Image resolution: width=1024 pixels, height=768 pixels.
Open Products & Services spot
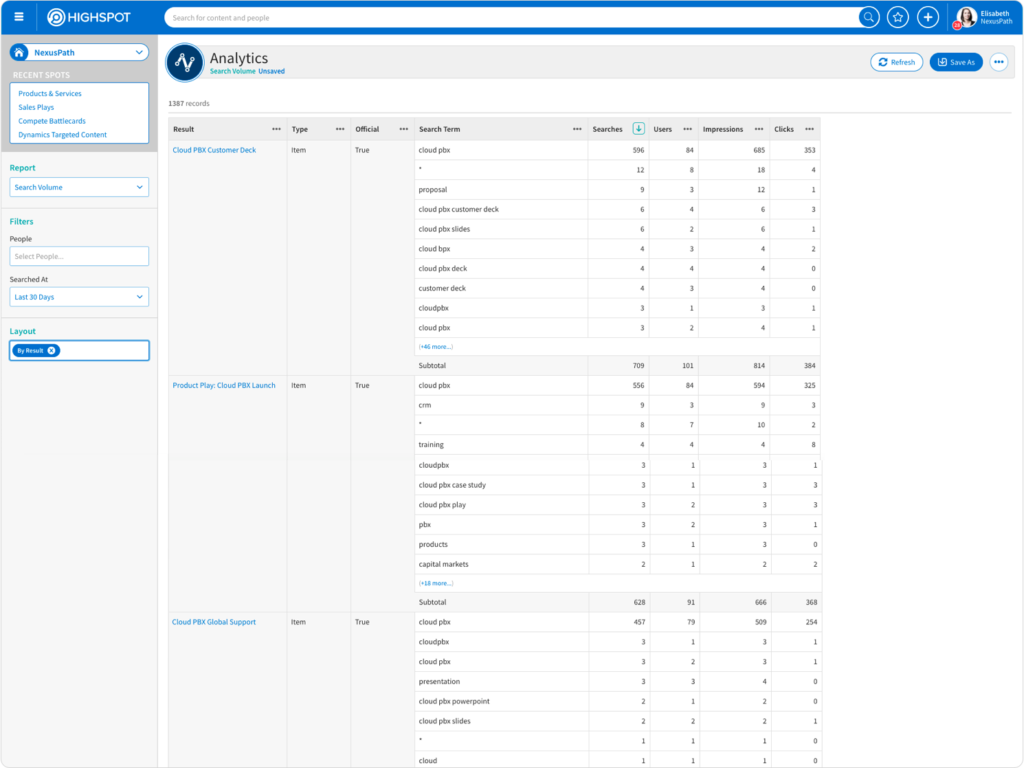[50, 93]
